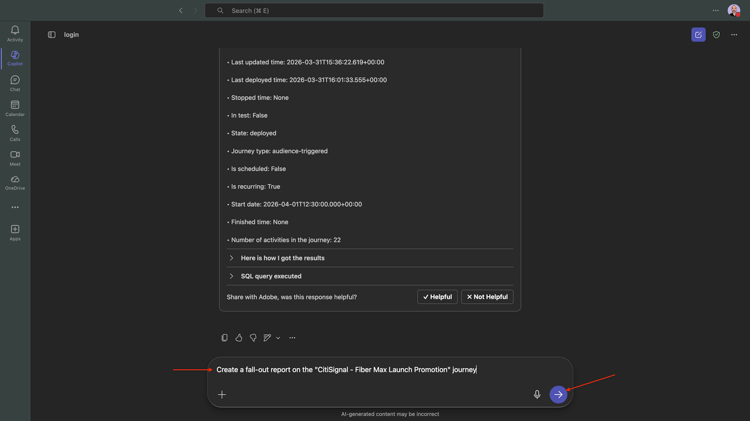
Task: Give the response a thumbs up
Action: (x=239, y=338)
